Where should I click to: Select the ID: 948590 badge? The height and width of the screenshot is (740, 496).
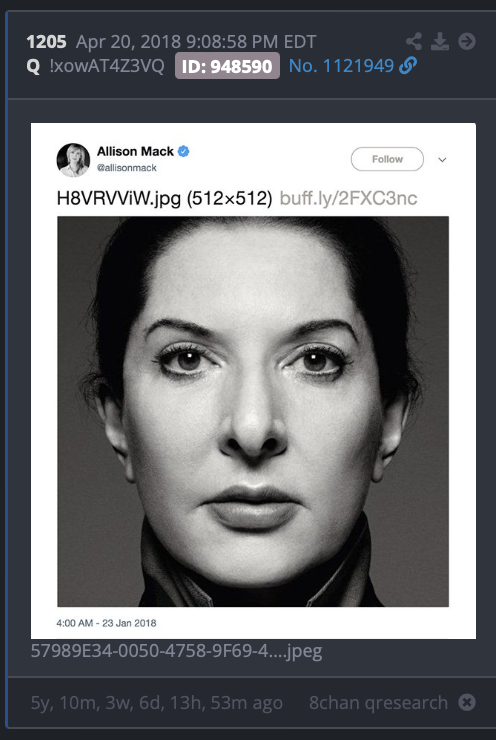coord(227,66)
